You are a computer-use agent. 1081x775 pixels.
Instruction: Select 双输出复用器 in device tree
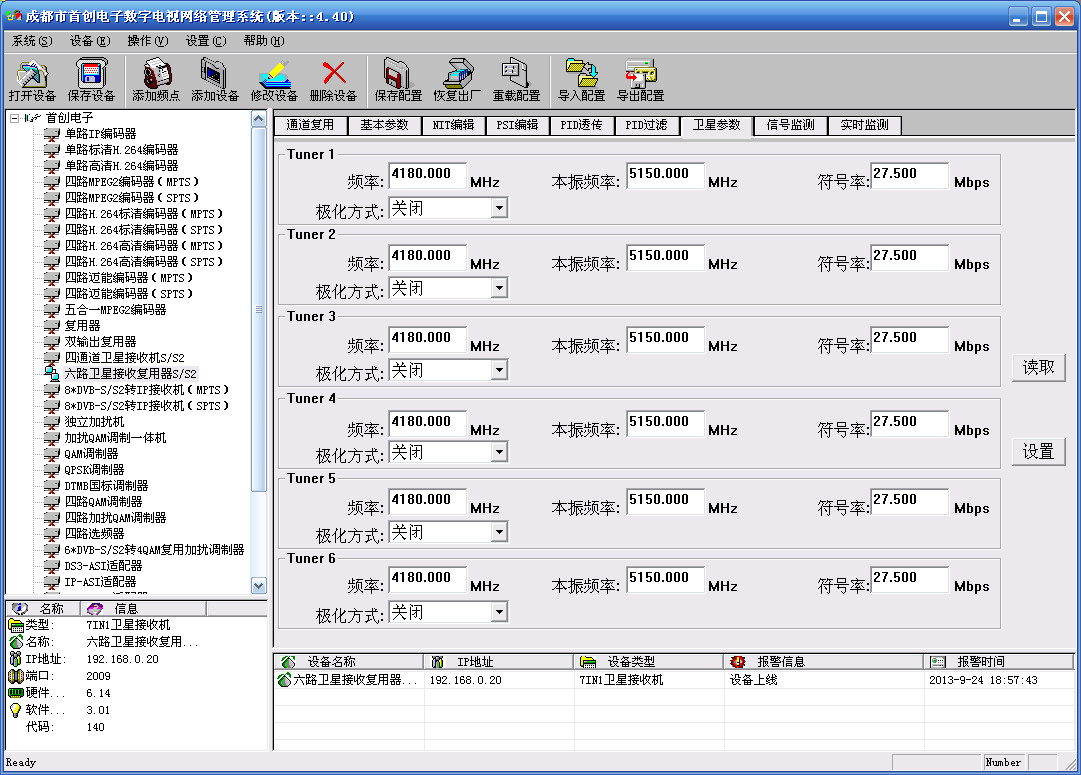coord(101,341)
